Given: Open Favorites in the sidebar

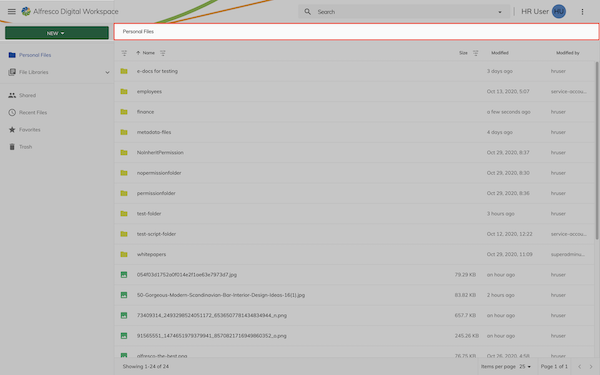Looking at the screenshot, I should tap(29, 130).
